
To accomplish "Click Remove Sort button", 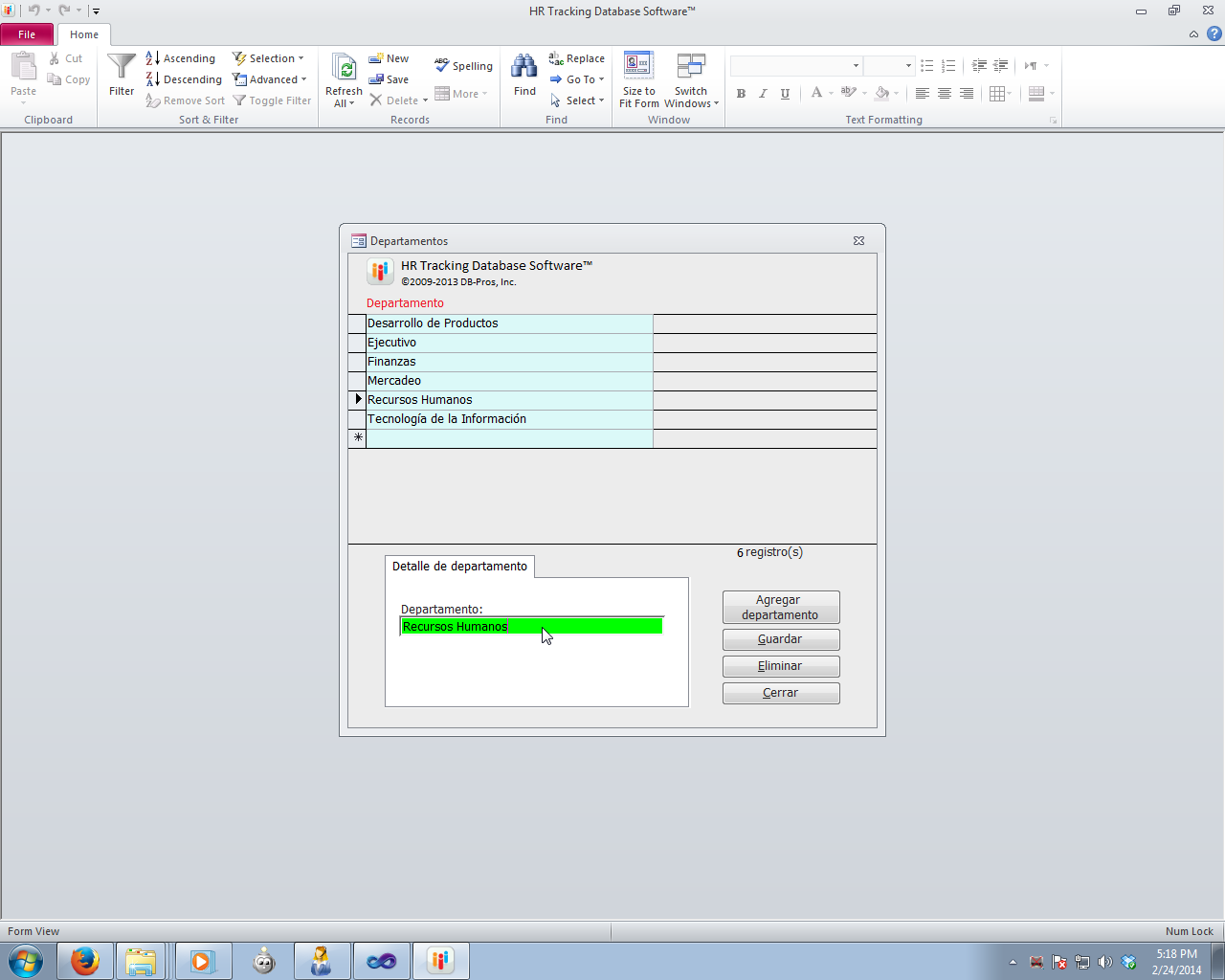I will point(186,100).
